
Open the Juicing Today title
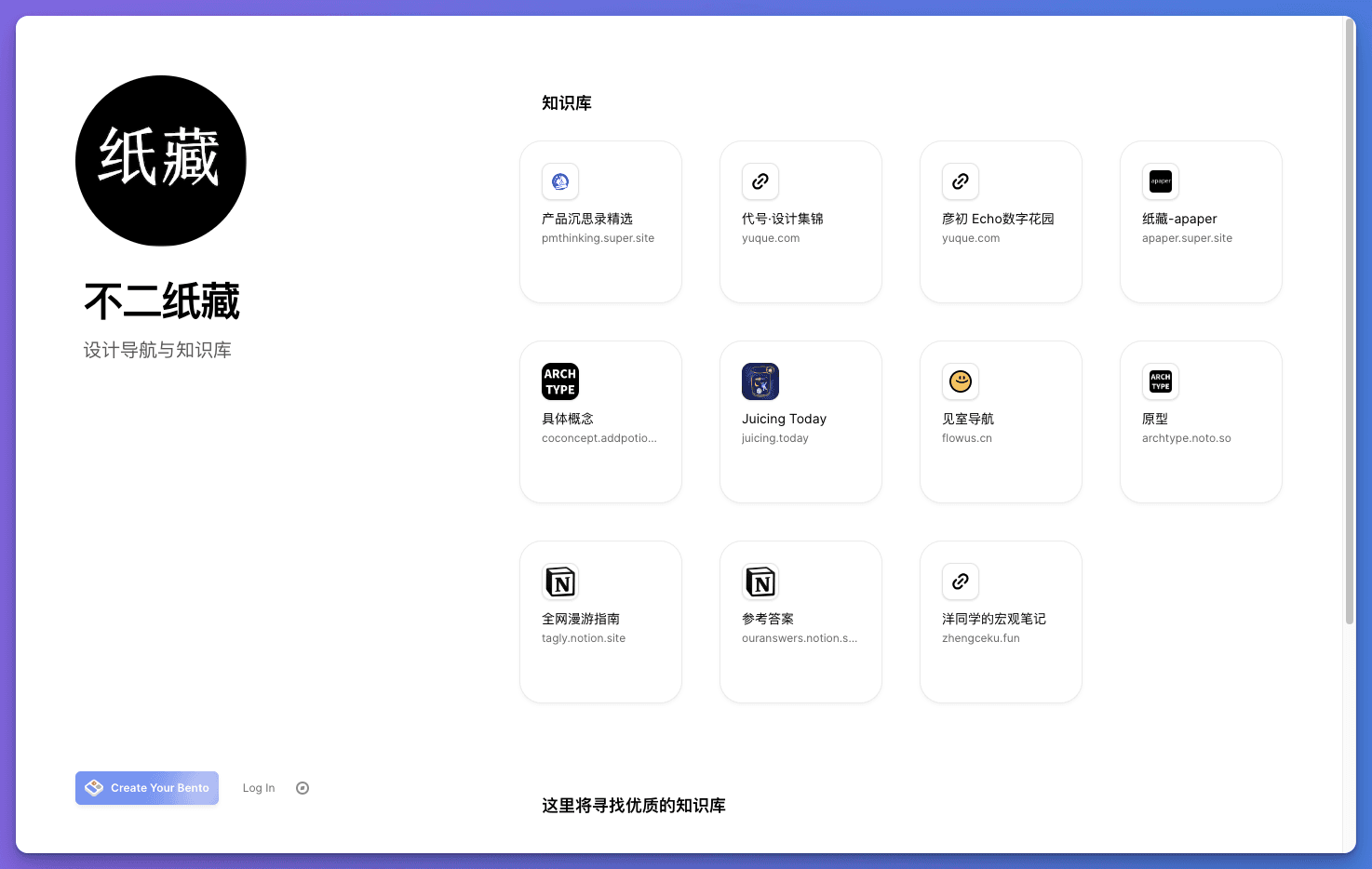pyautogui.click(x=784, y=419)
